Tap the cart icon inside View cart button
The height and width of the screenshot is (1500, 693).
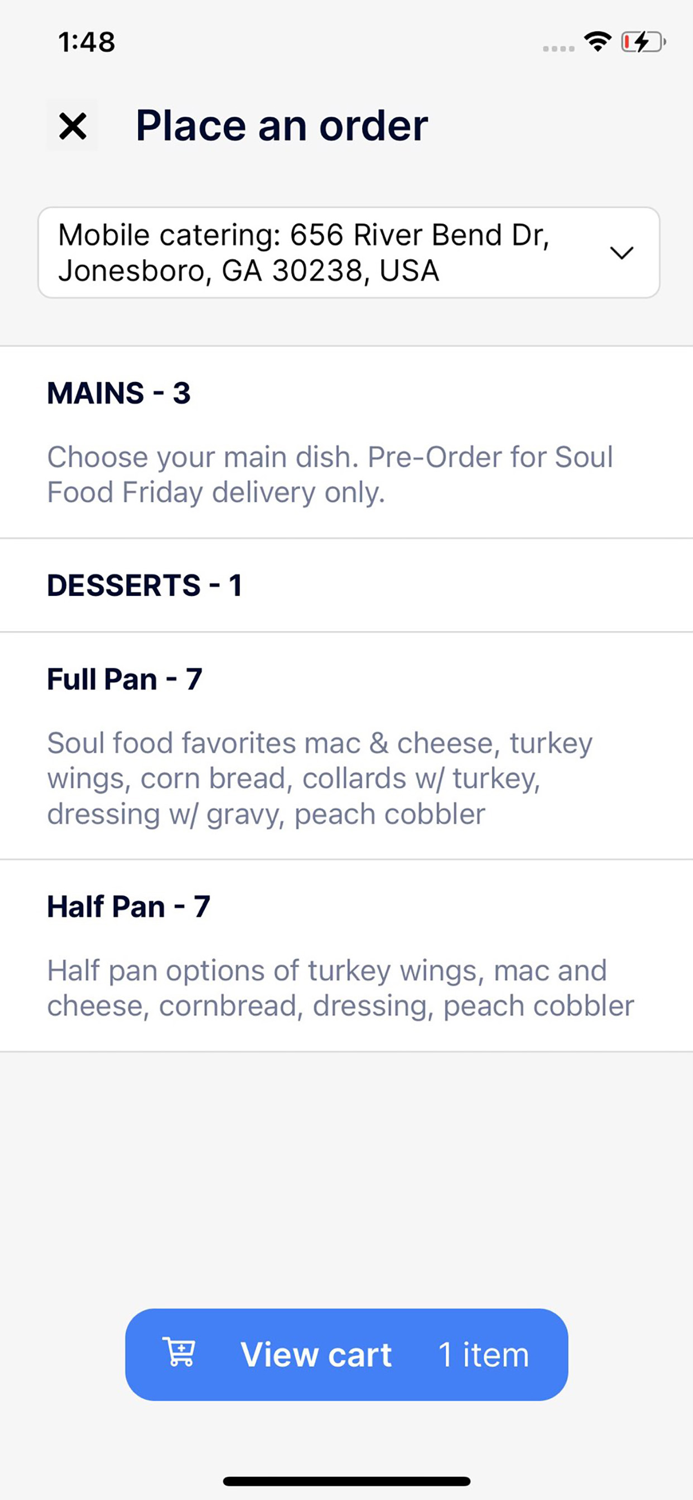click(x=179, y=1353)
